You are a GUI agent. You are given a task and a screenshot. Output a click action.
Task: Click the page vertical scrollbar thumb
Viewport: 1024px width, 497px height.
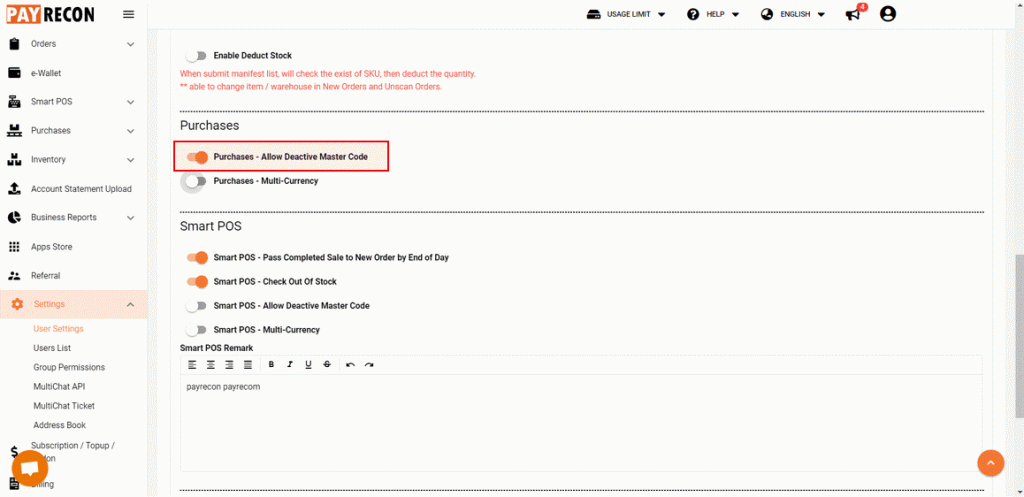pyautogui.click(x=1019, y=336)
